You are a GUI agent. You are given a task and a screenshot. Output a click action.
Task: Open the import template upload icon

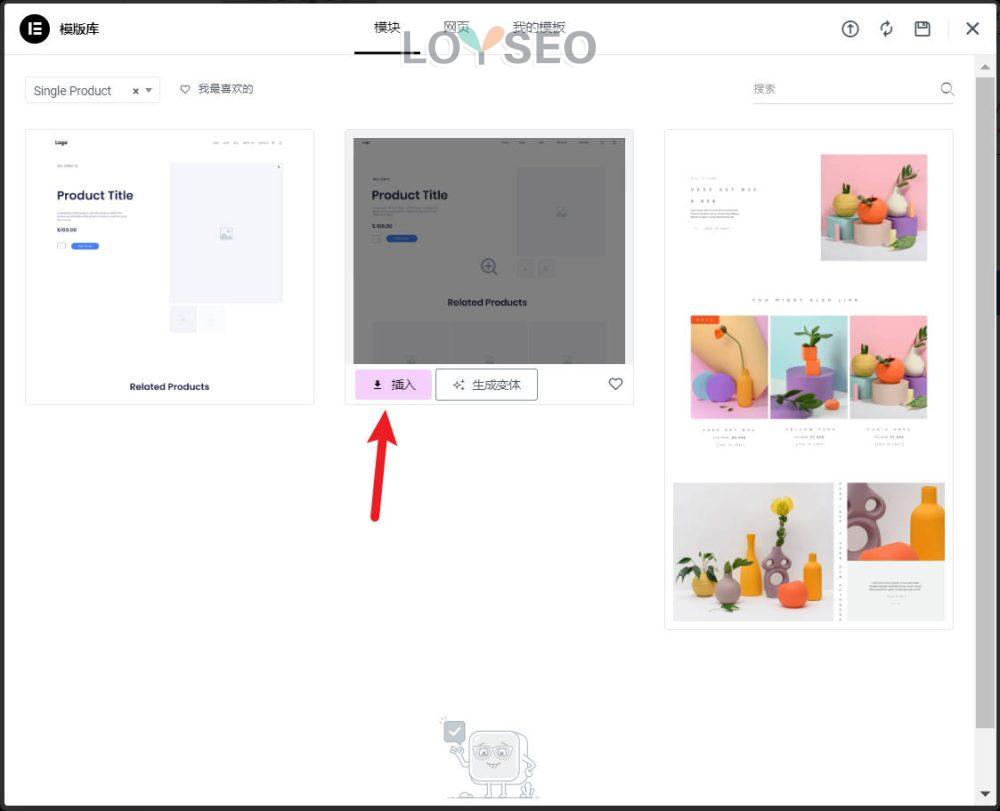tap(850, 29)
